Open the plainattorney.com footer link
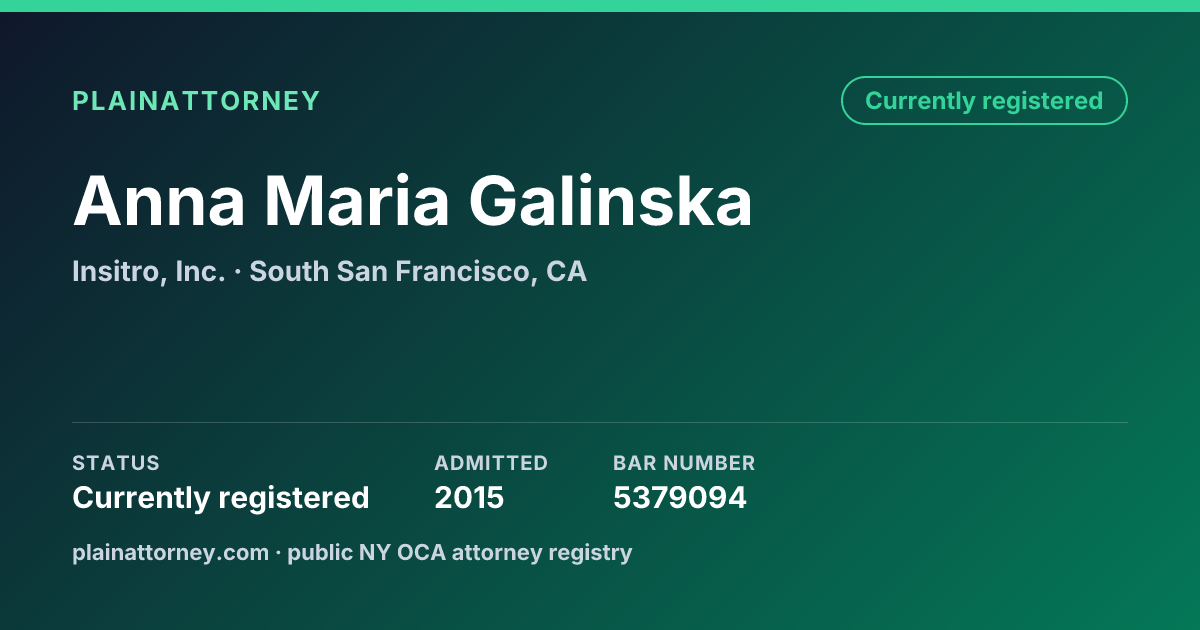The height and width of the screenshot is (630, 1200). 170,552
